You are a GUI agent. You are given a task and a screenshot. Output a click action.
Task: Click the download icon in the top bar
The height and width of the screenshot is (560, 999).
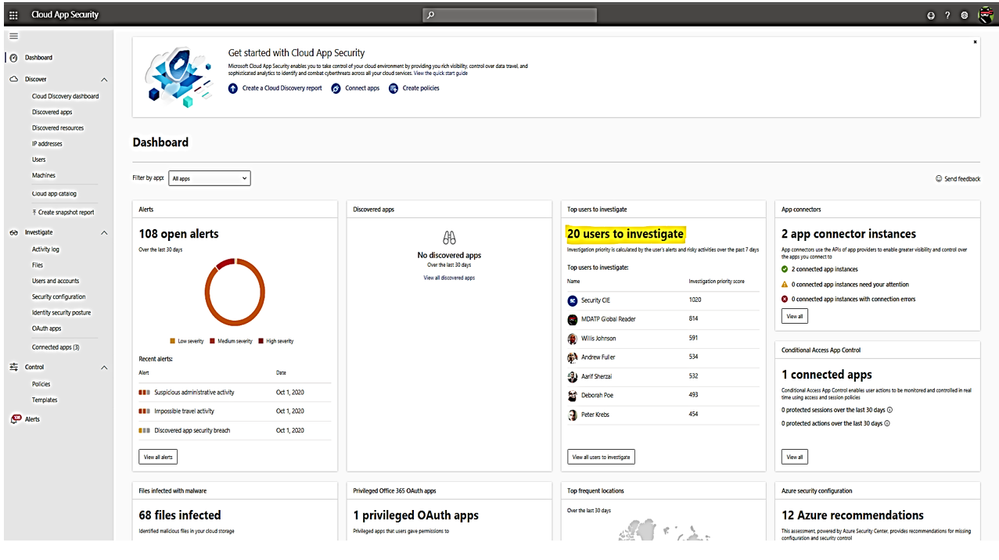[x=931, y=15]
